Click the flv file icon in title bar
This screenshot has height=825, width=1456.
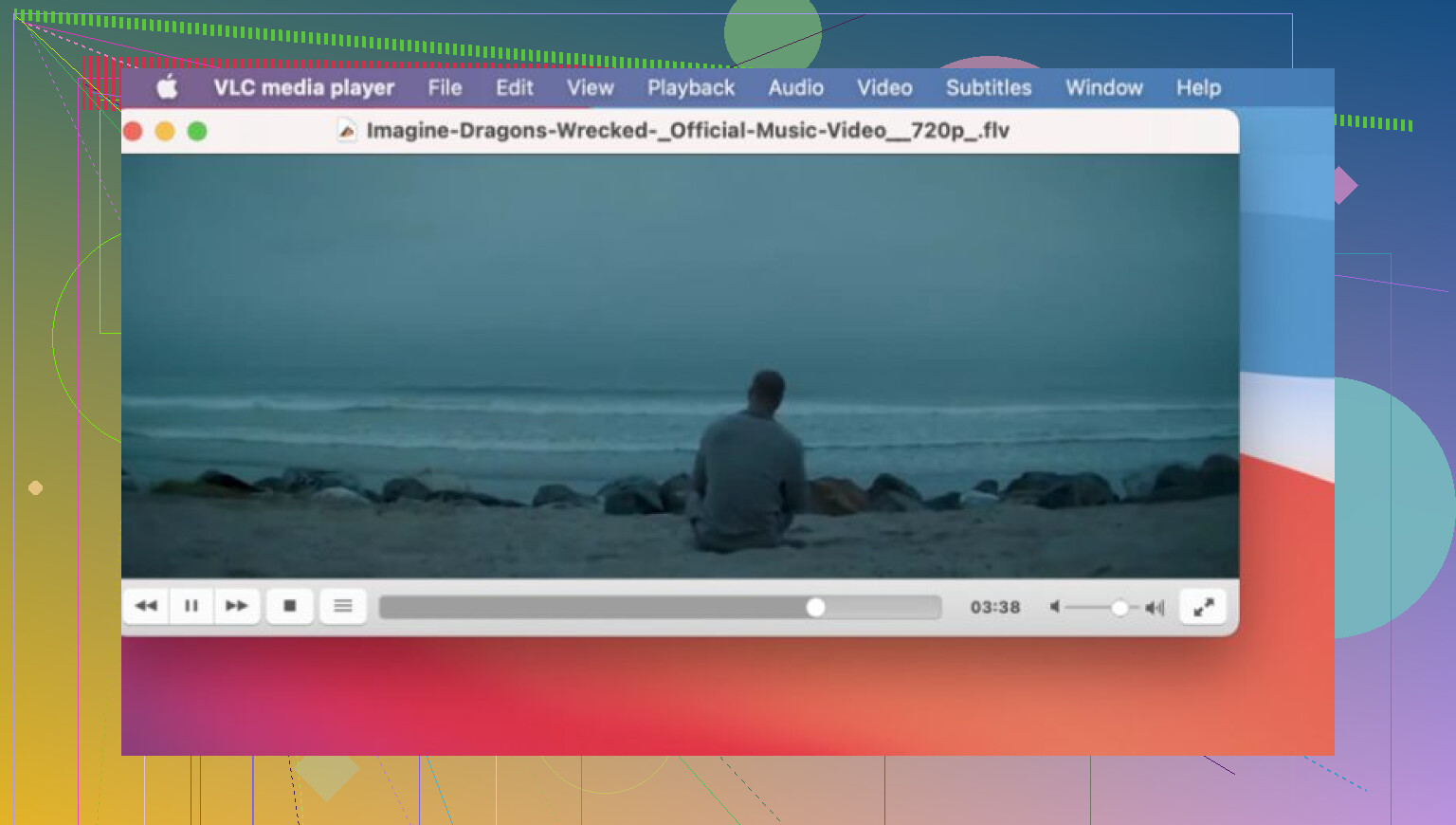coord(347,131)
